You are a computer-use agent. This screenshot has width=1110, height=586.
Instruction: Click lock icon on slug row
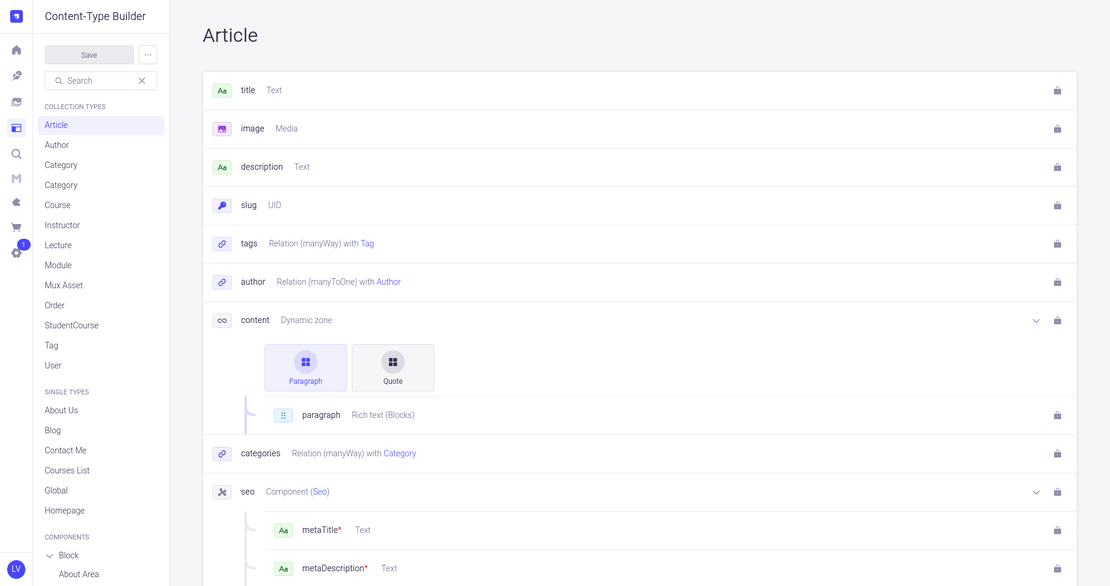pyautogui.click(x=1058, y=205)
